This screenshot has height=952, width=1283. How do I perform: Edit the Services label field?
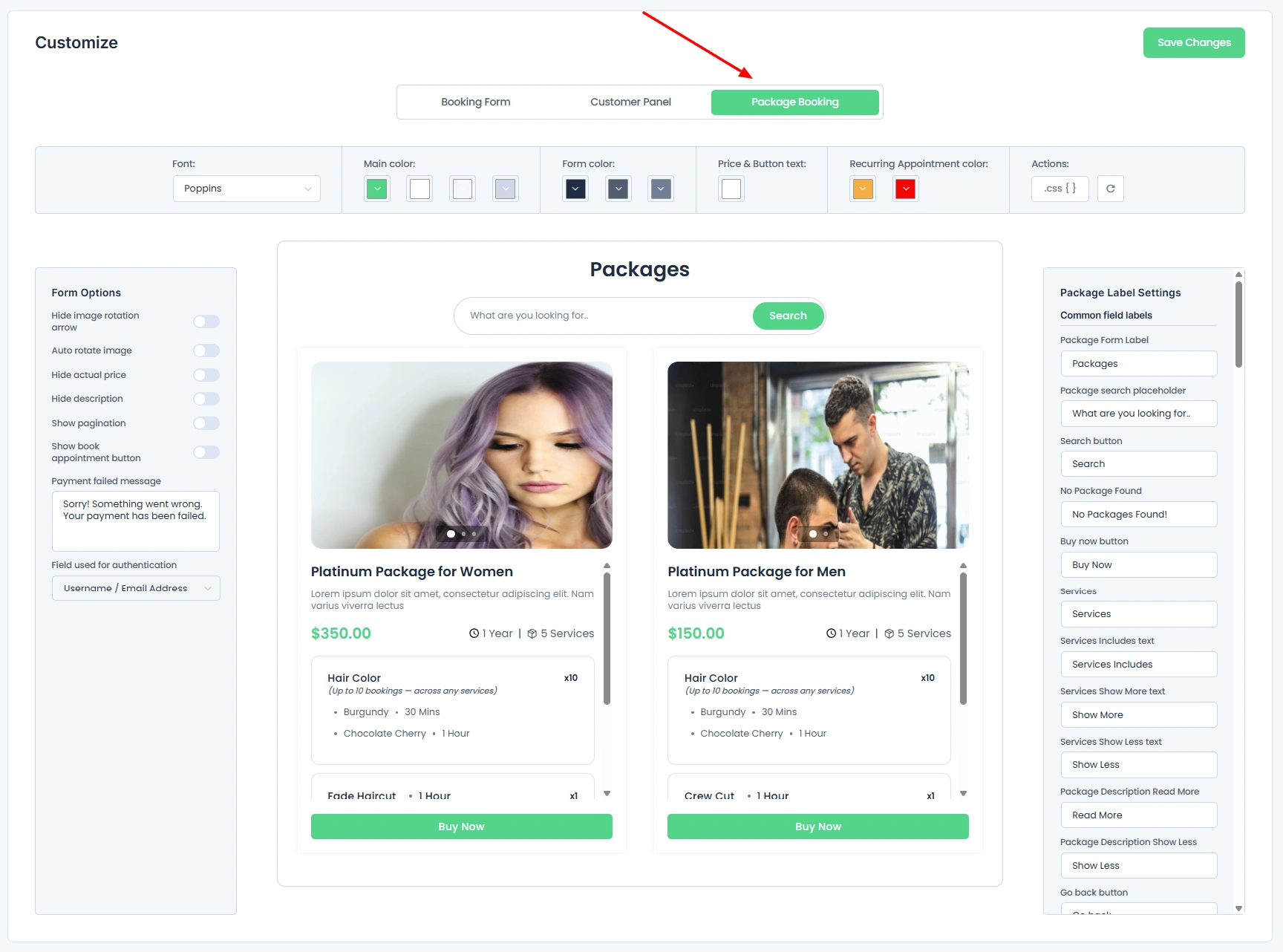(x=1139, y=614)
